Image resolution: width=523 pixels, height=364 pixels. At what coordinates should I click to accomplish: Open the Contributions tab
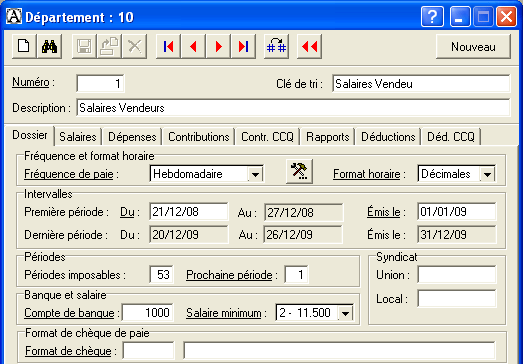[x=198, y=137]
